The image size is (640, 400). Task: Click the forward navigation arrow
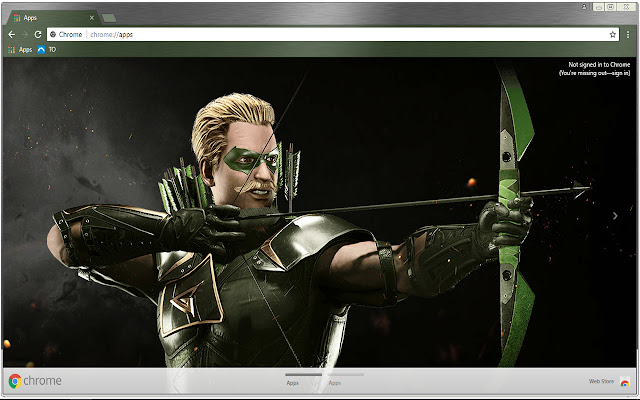coord(24,35)
